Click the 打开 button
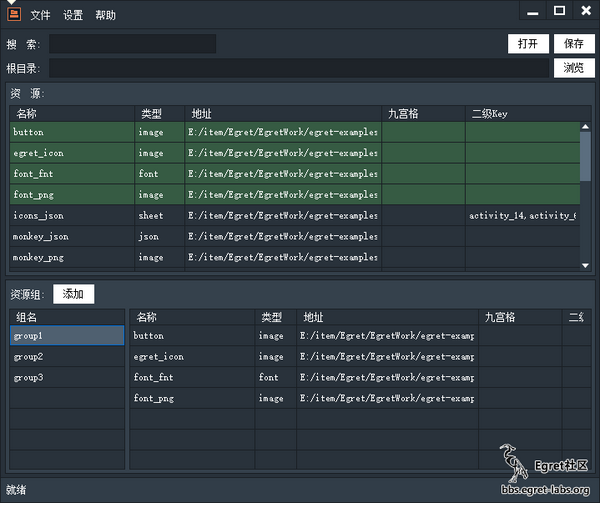Image resolution: width=600 pixels, height=505 pixels. tap(528, 44)
